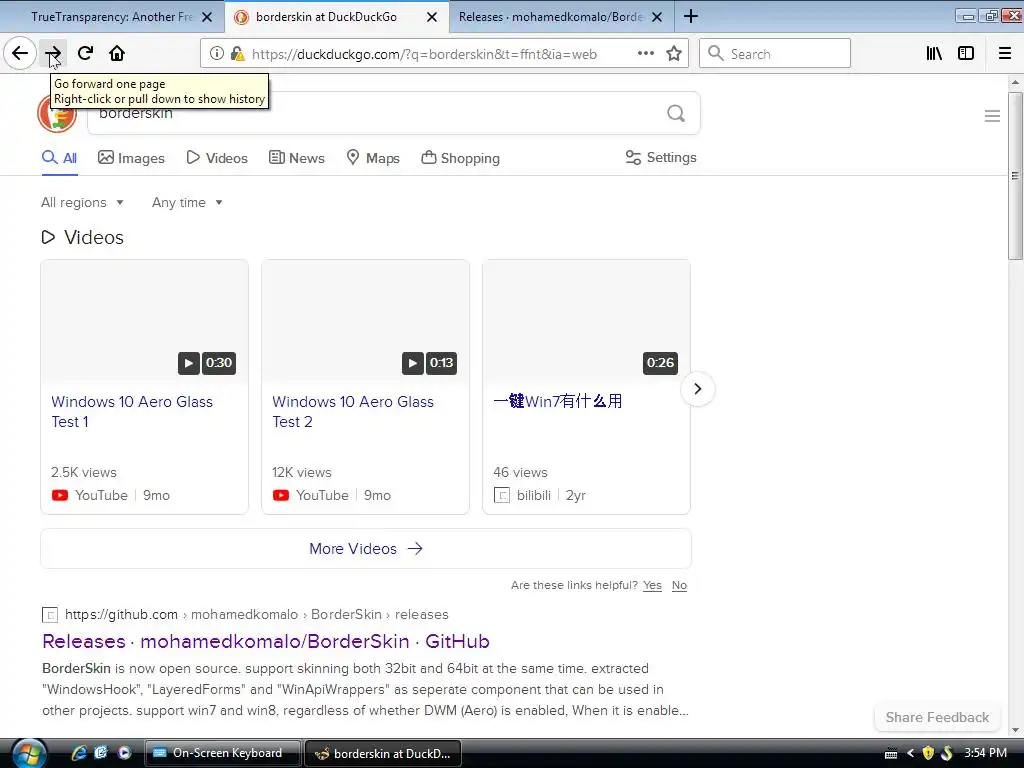Select the All search results tab
This screenshot has width=1024, height=768.
tap(59, 158)
